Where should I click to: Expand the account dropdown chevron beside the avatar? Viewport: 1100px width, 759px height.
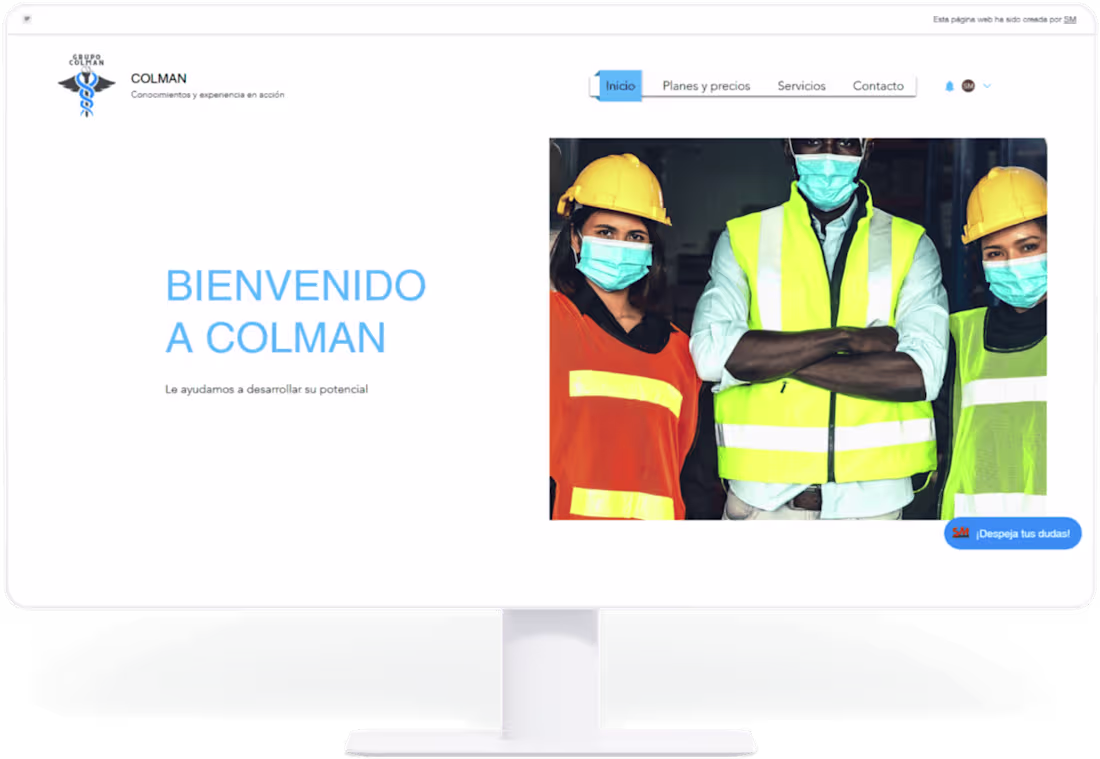pyautogui.click(x=987, y=86)
